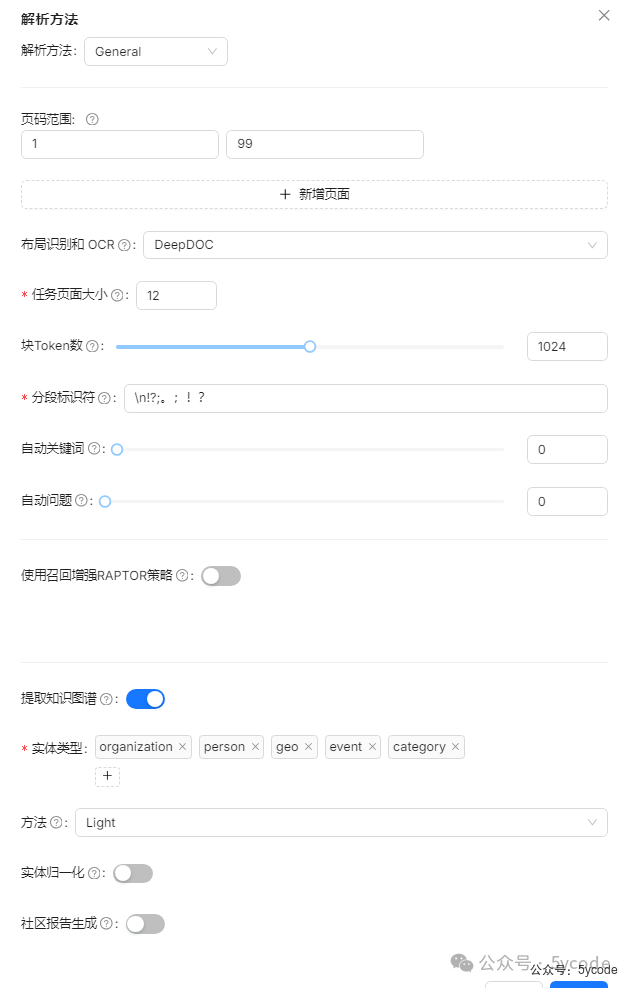
Task: Open help tooltip beside 页码范围 label
Action: tap(91, 118)
